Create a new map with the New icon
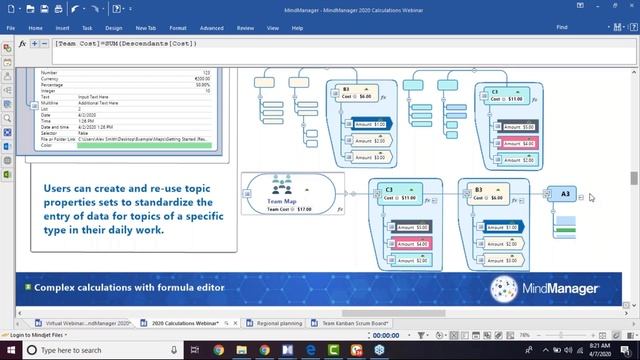Viewport: 640px width, 360px height. 11,9
